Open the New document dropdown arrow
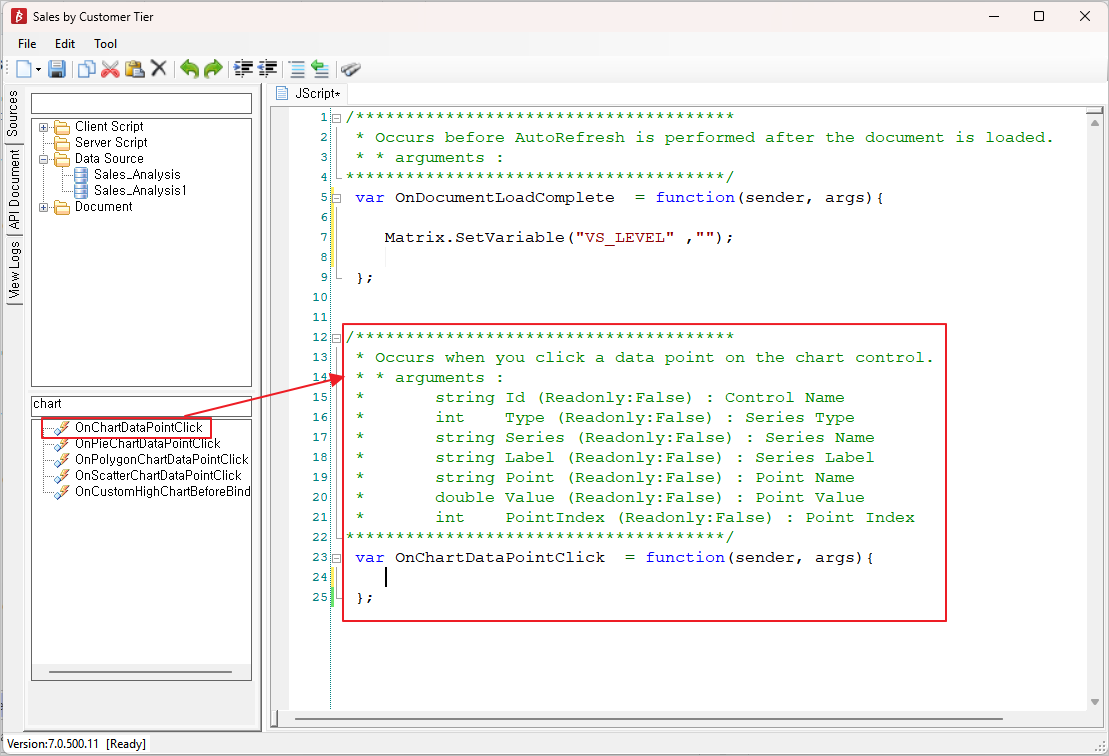 (x=39, y=70)
